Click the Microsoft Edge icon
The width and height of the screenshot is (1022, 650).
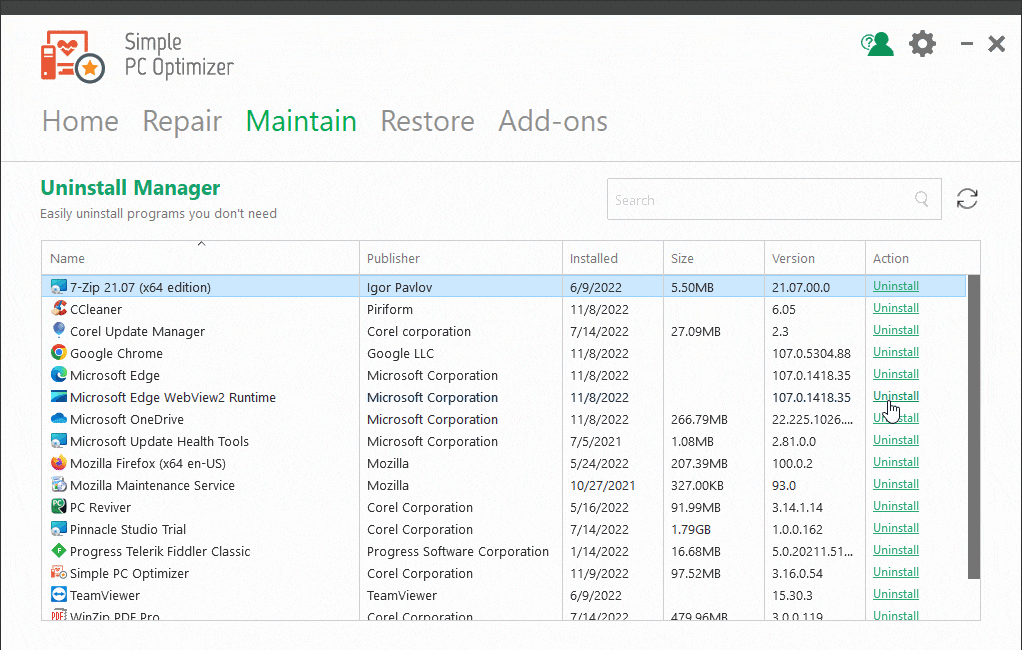point(59,375)
